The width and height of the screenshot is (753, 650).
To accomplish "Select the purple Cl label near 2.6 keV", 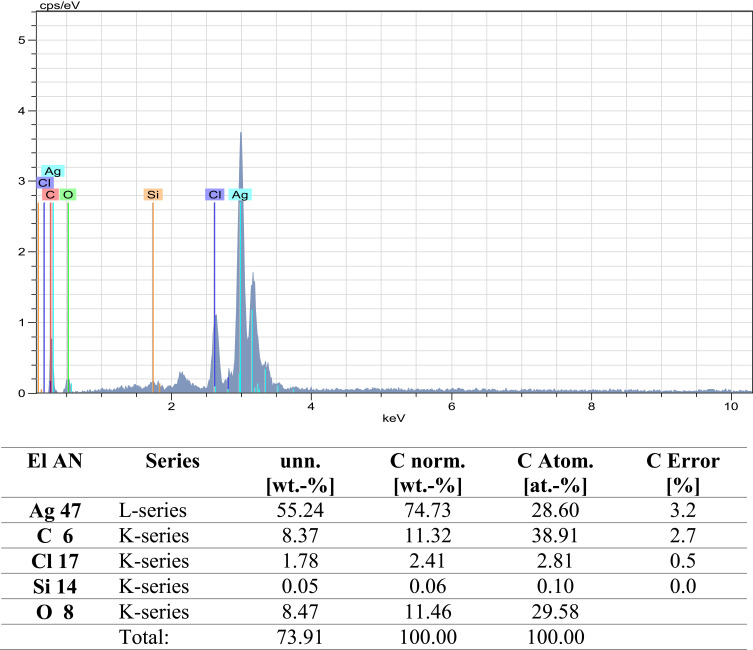I will (215, 194).
